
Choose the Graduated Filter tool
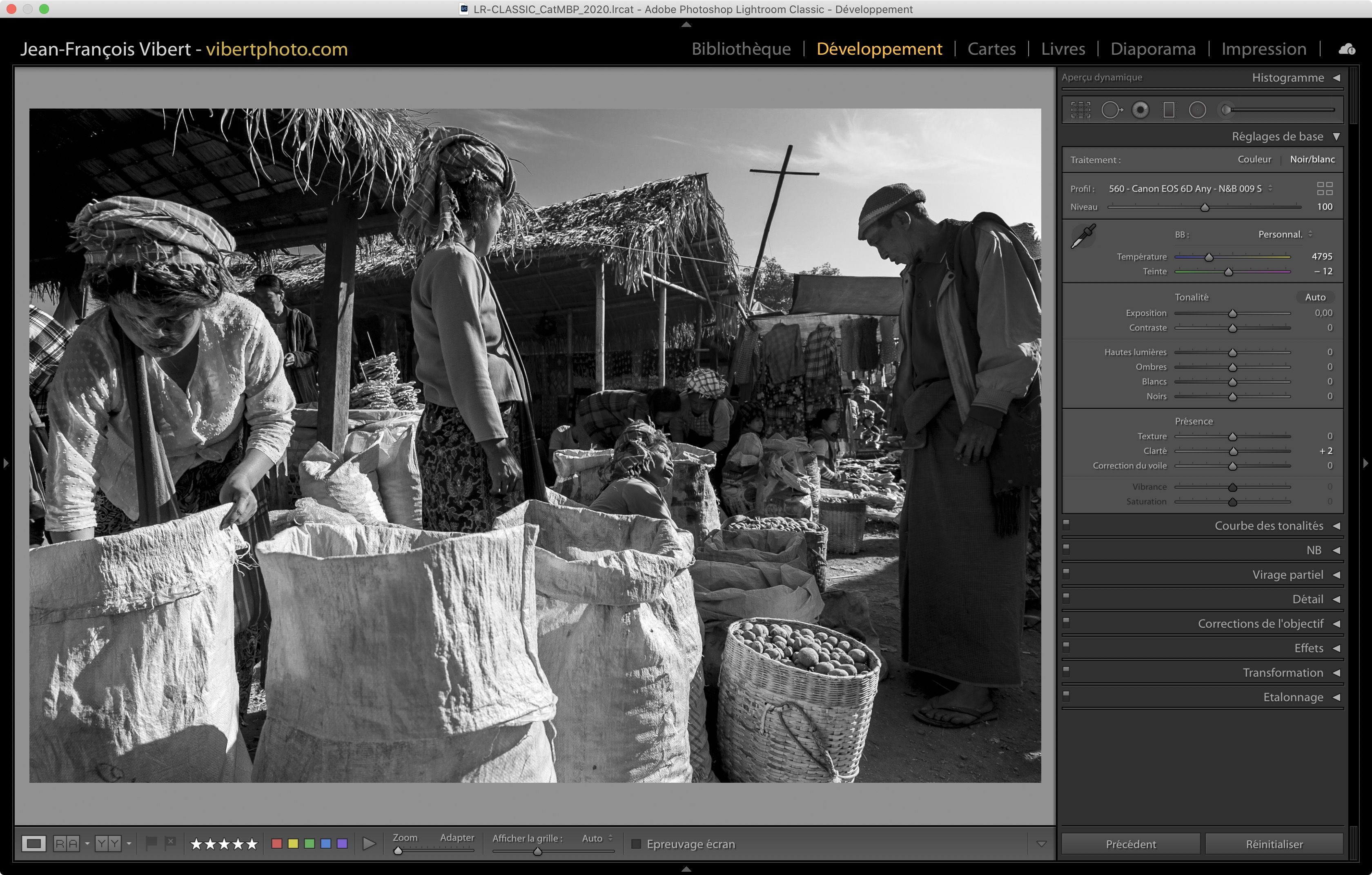tap(1169, 110)
